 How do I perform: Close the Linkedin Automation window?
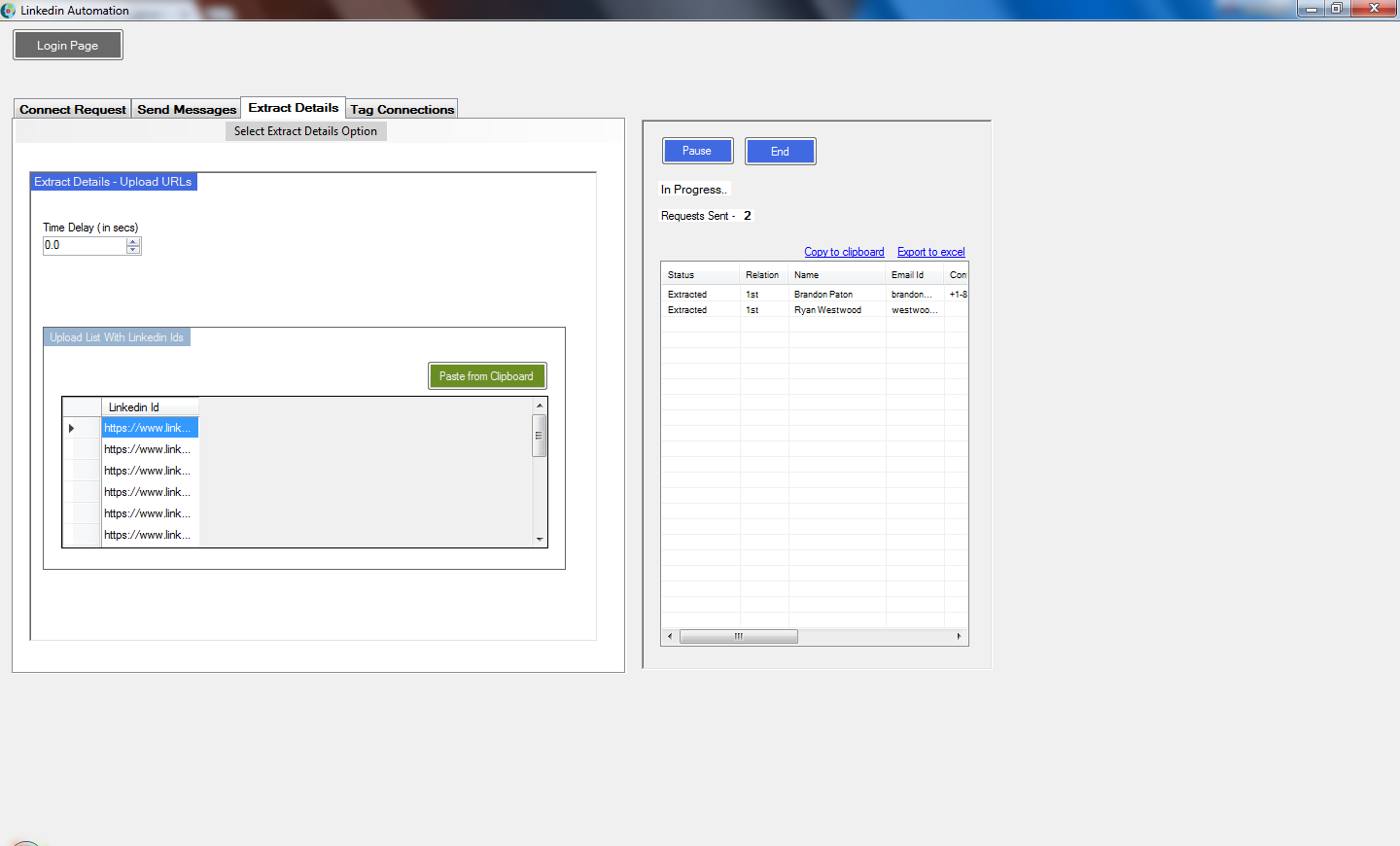pyautogui.click(x=1374, y=9)
